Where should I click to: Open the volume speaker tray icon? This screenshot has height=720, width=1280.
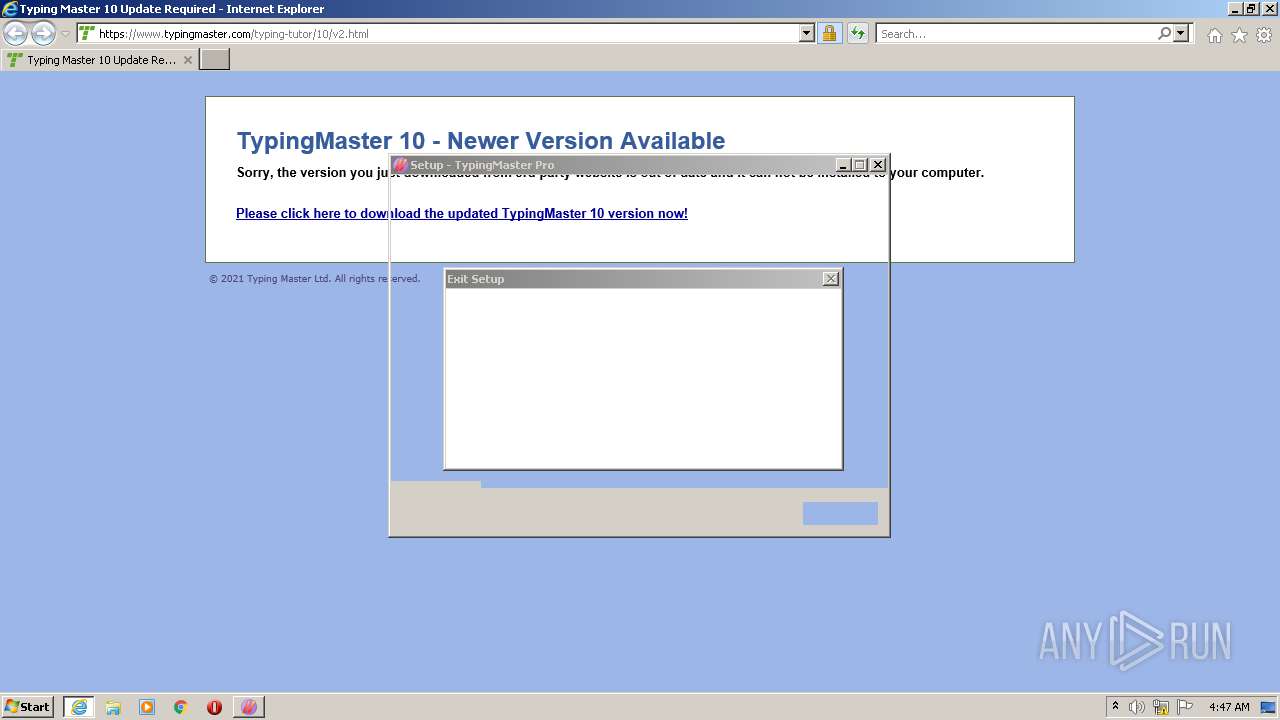[x=1137, y=707]
